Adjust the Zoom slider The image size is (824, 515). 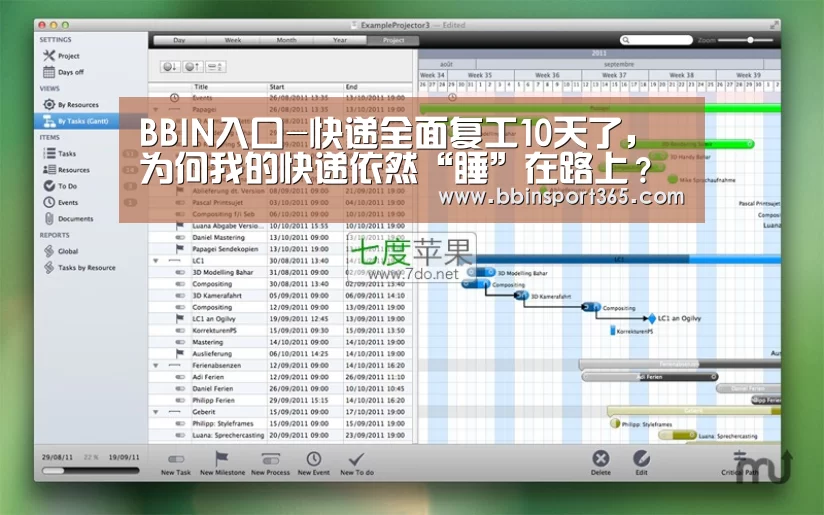(745, 40)
